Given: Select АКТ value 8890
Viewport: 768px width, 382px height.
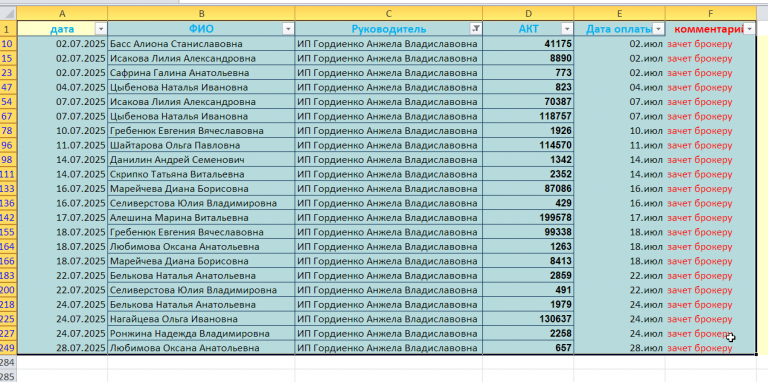Looking at the screenshot, I should [x=528, y=59].
